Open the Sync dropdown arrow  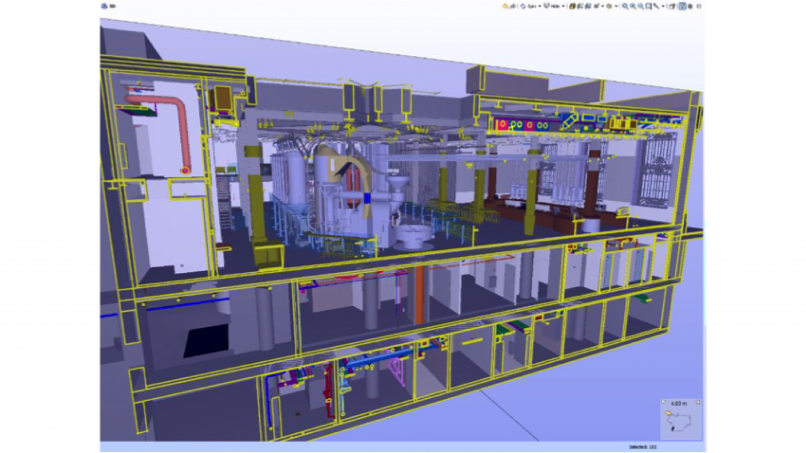(540, 6)
